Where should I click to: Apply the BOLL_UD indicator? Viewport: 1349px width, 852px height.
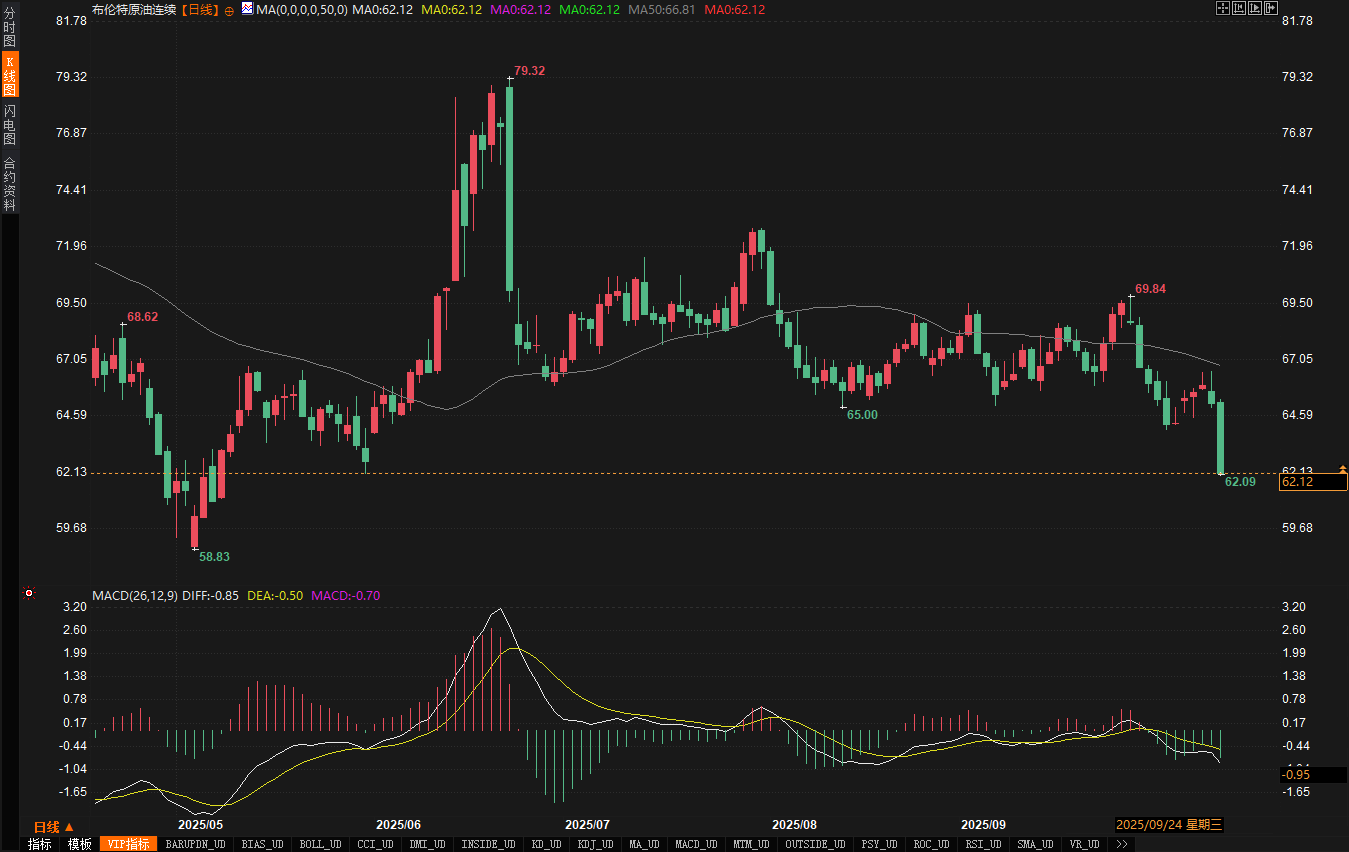click(320, 844)
